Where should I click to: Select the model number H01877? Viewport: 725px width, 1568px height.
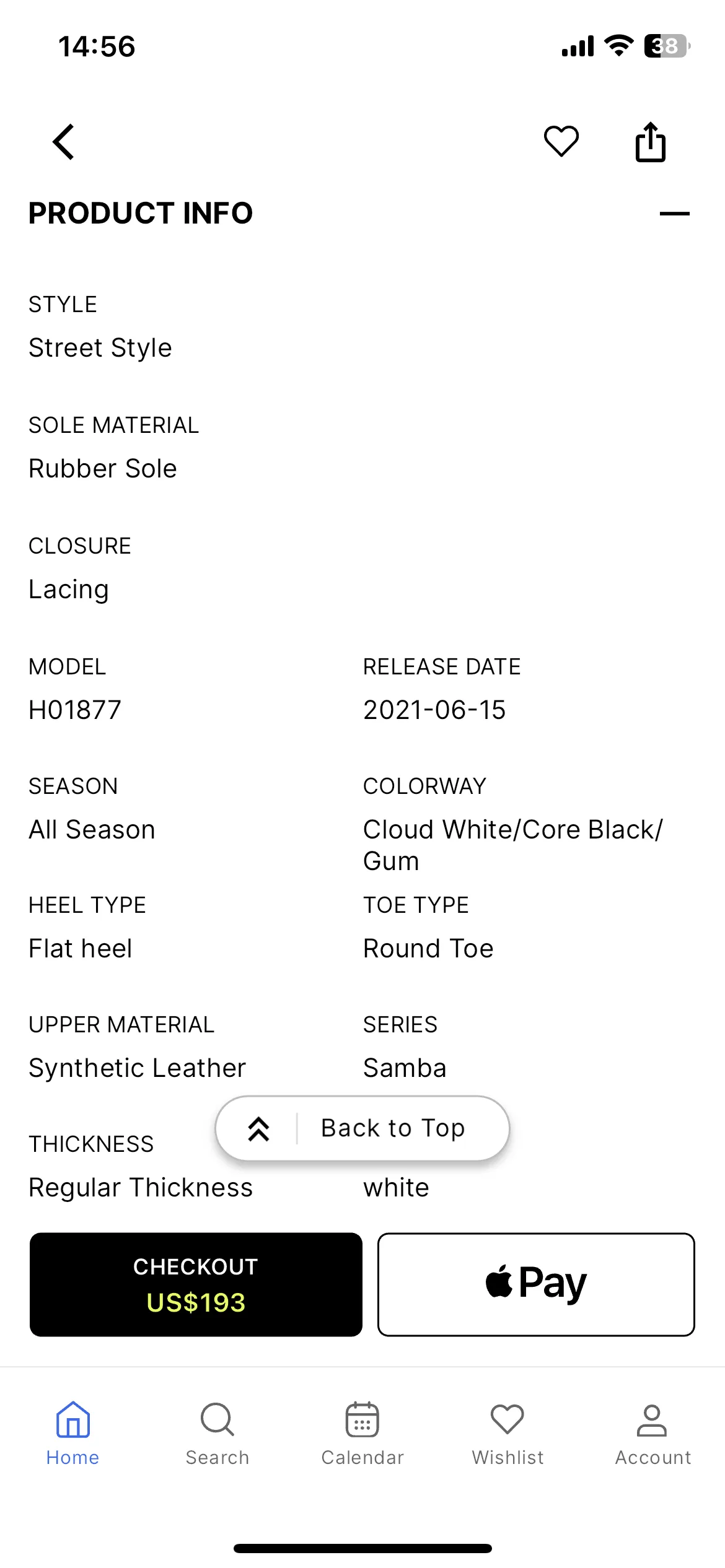pyautogui.click(x=75, y=710)
